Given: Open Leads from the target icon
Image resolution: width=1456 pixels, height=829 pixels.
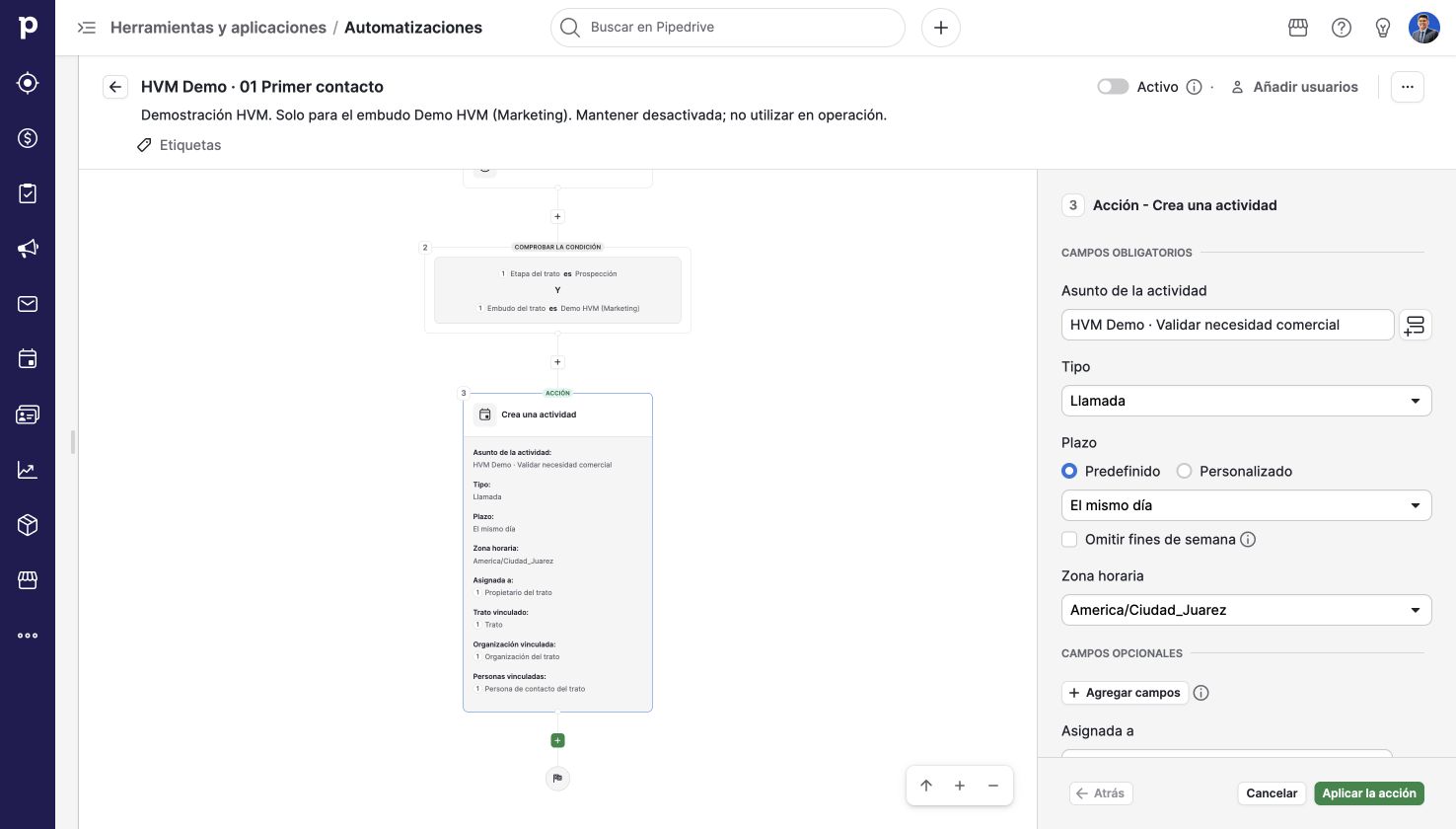Looking at the screenshot, I should coord(28,83).
